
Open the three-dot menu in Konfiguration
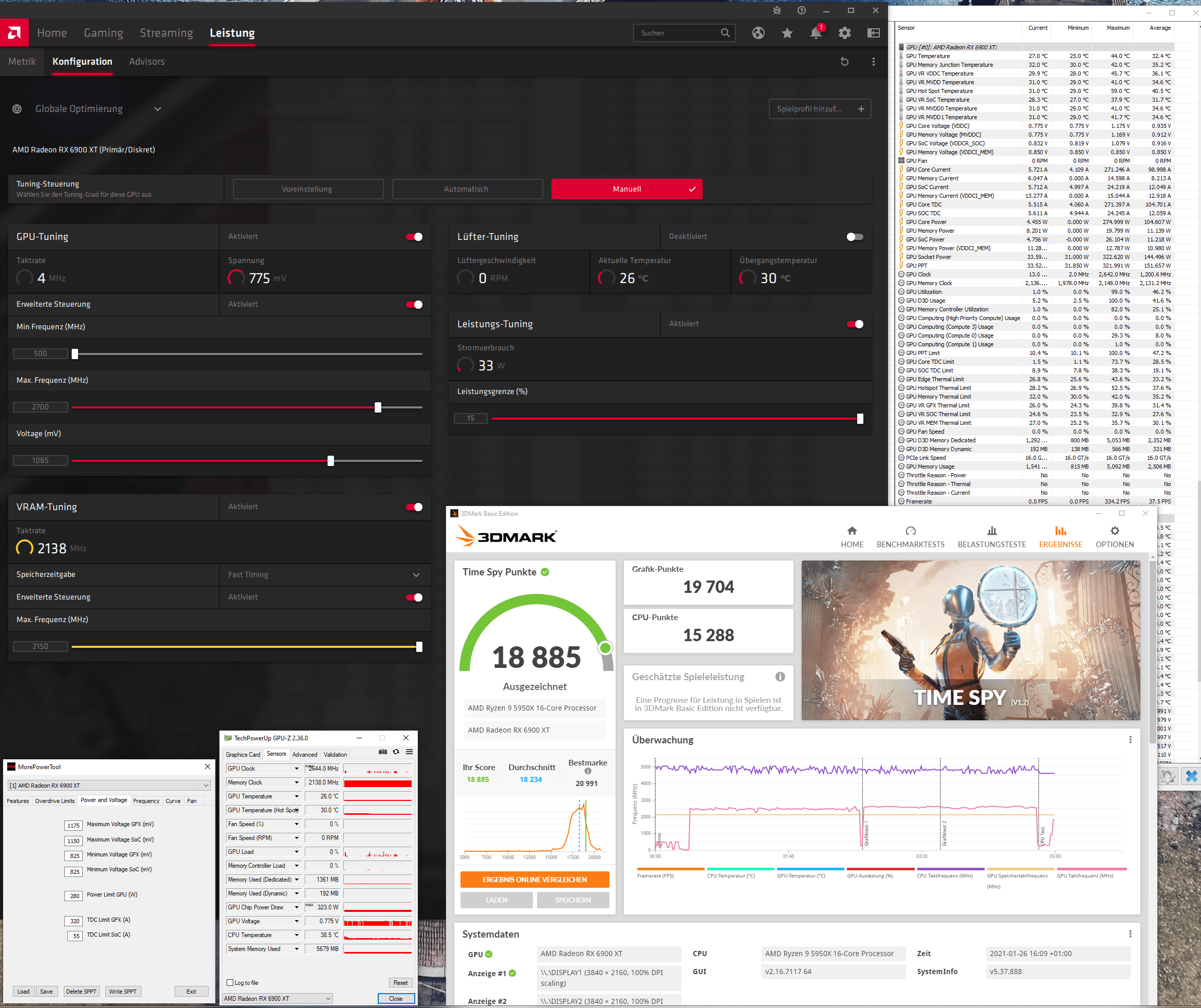coord(873,62)
